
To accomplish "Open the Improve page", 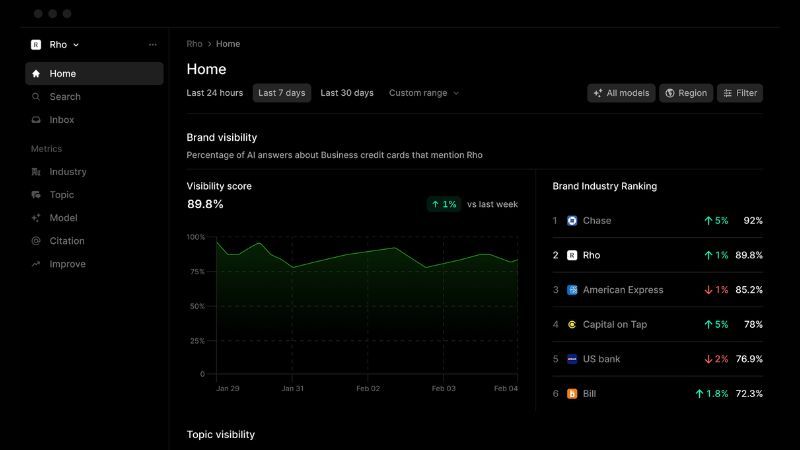I will tap(94, 264).
